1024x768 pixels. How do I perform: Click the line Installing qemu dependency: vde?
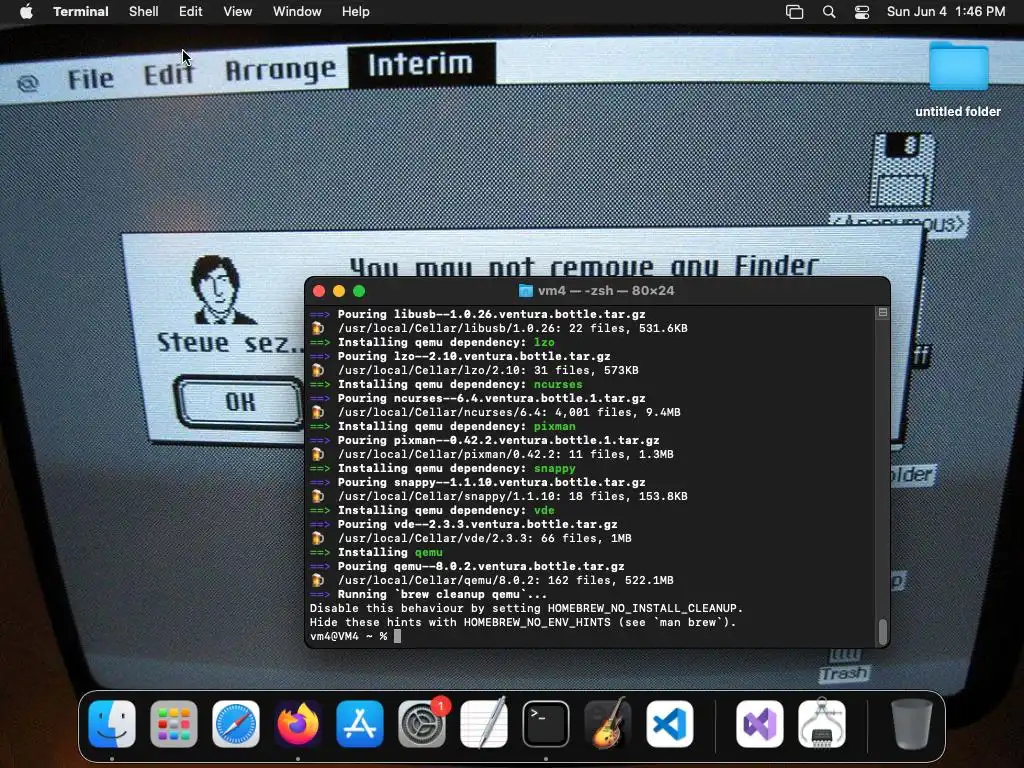446,511
